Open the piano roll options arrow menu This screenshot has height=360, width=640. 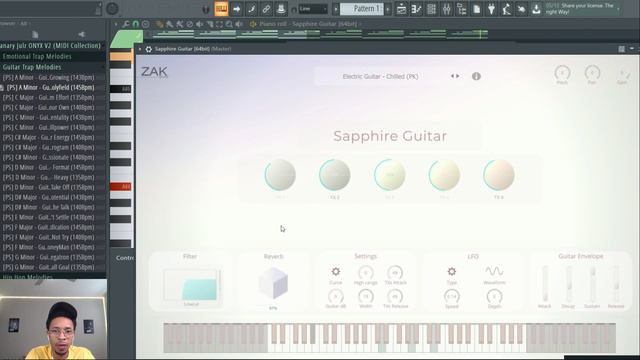116,24
